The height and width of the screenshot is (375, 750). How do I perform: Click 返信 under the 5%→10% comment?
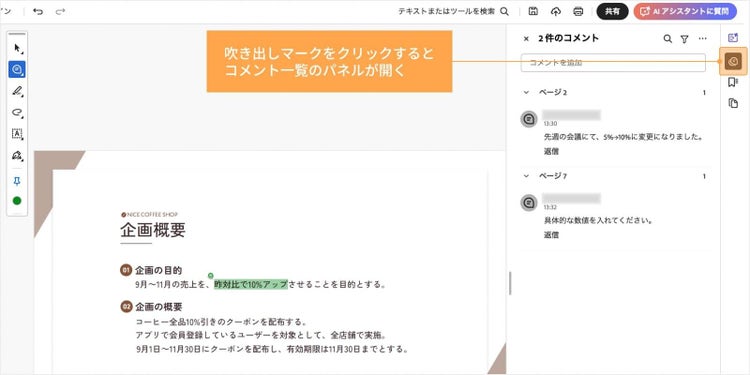[x=551, y=152]
